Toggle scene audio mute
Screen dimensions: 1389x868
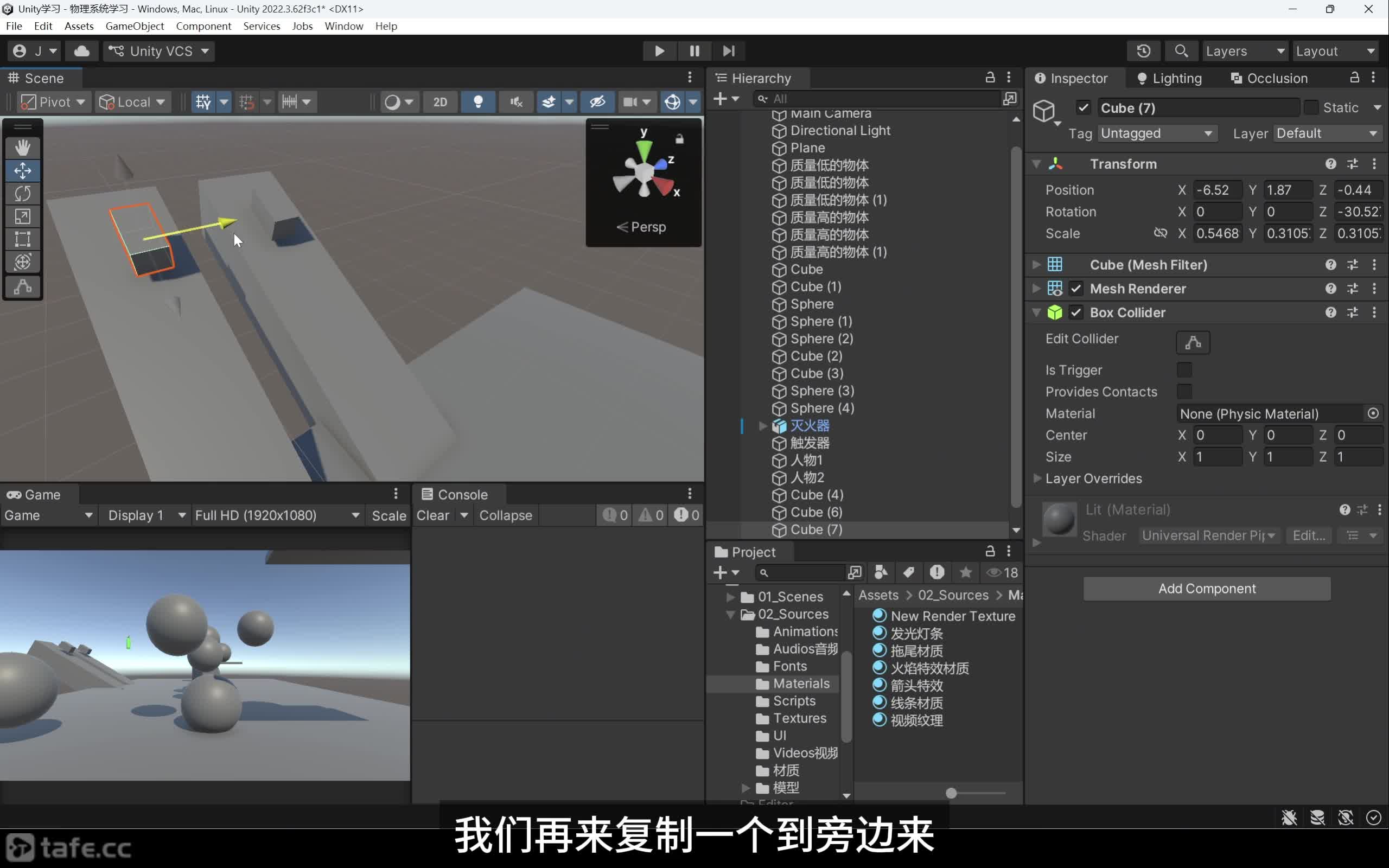[x=515, y=102]
